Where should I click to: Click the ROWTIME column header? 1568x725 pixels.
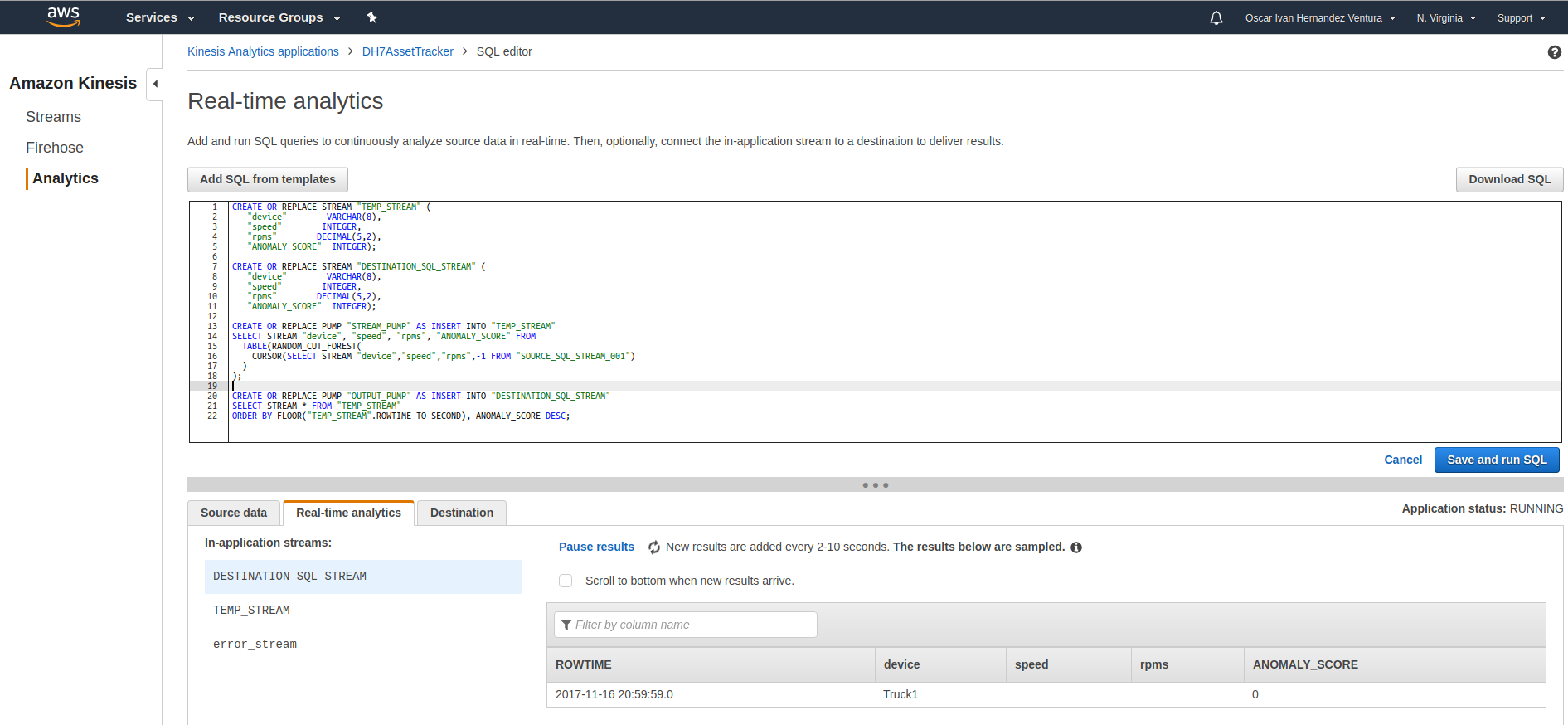[711, 664]
